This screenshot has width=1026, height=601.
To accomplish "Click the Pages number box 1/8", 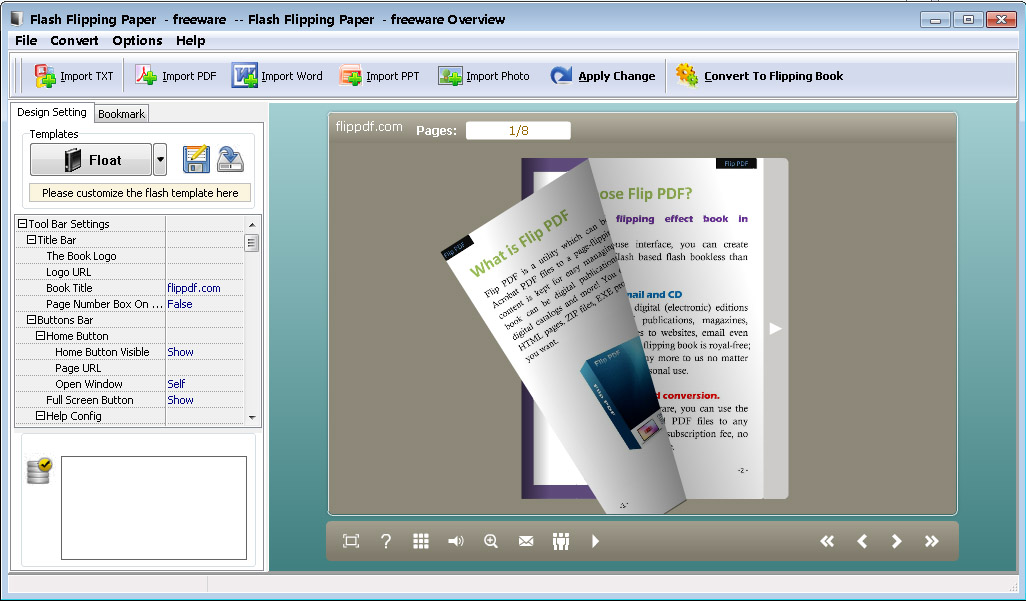I will tap(518, 130).
